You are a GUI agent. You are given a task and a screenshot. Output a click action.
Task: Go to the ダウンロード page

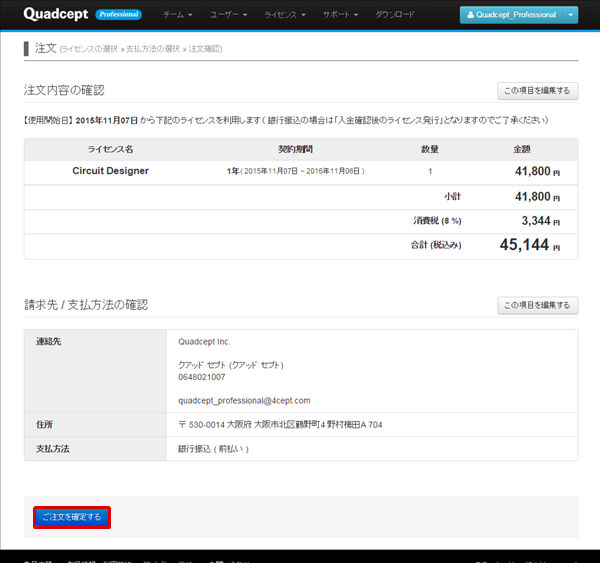tap(395, 15)
